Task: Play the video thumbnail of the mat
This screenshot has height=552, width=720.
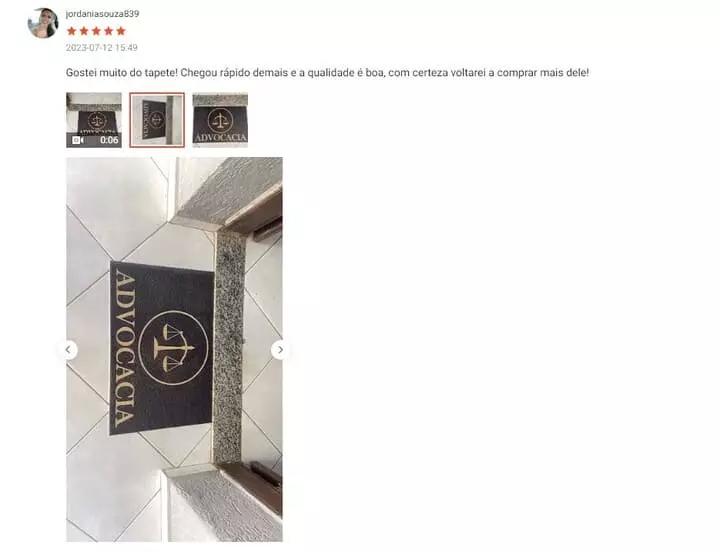Action: click(x=94, y=120)
